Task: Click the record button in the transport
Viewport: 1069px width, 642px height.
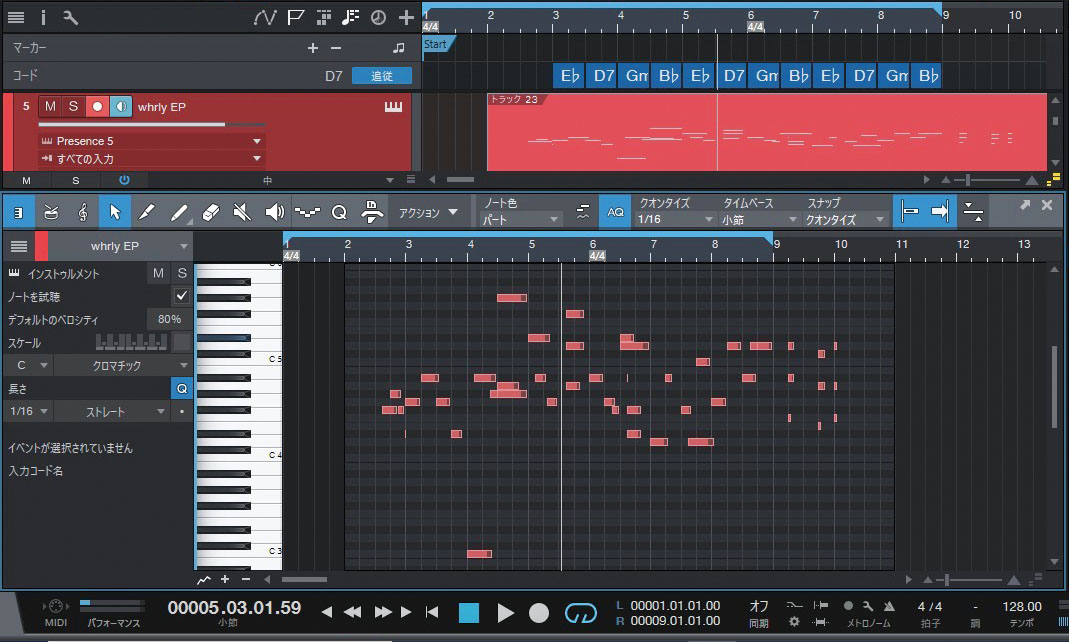Action: click(539, 613)
